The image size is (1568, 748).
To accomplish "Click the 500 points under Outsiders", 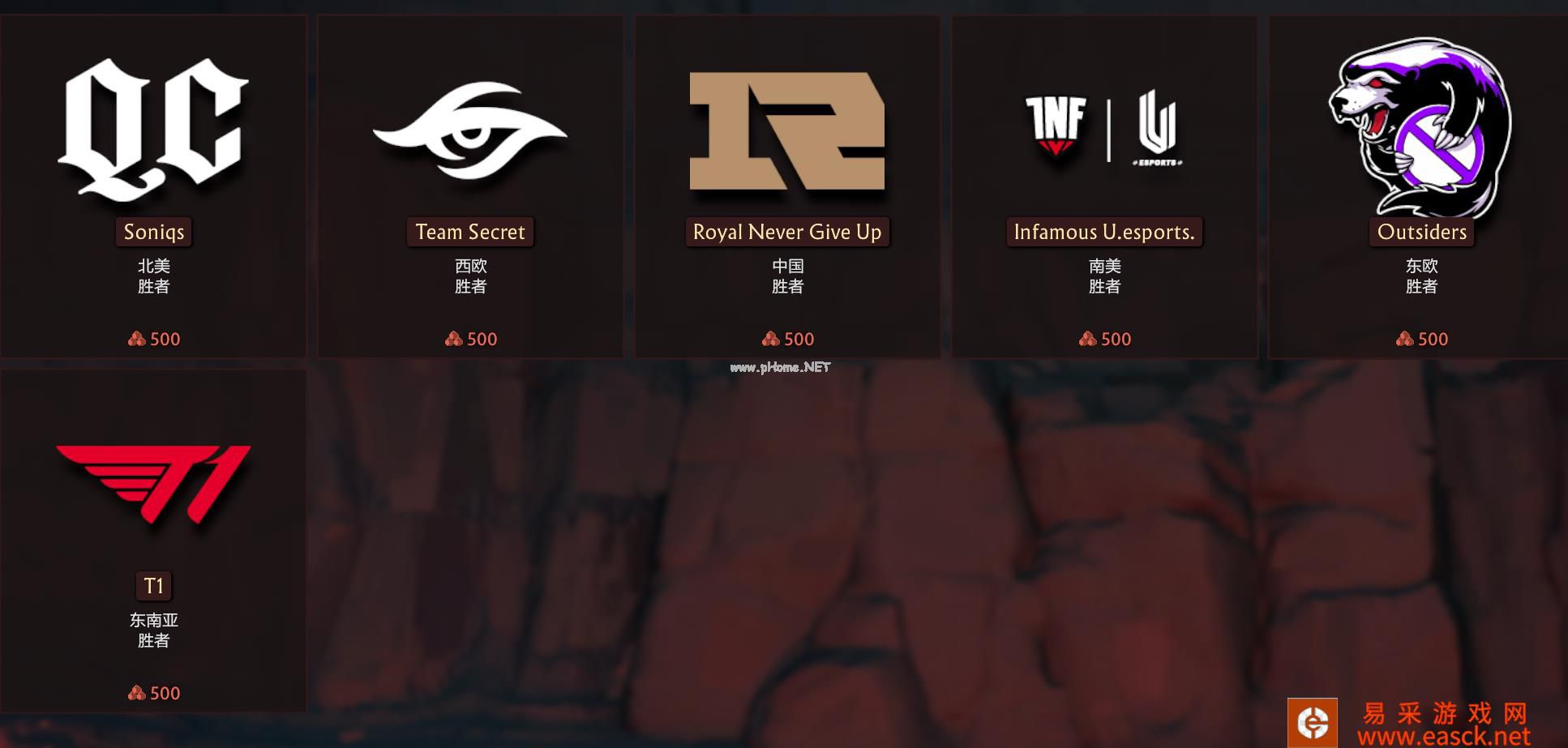I will click(1422, 339).
